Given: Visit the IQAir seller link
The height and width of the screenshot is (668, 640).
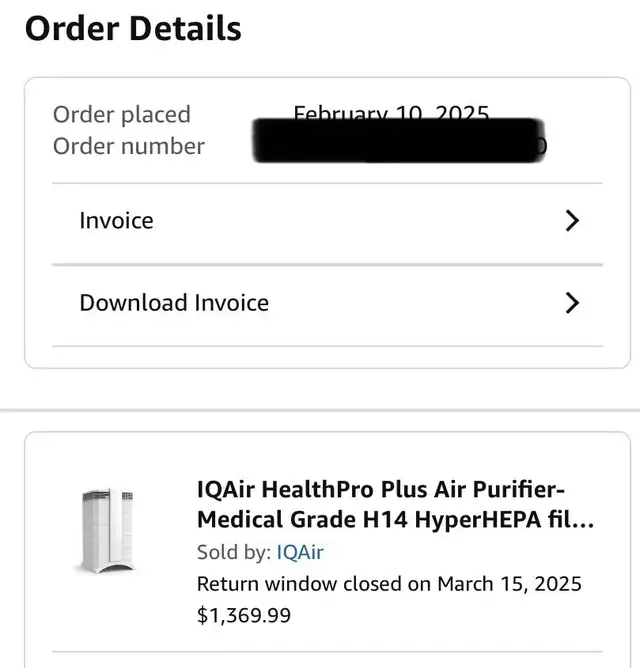Looking at the screenshot, I should coord(300,552).
